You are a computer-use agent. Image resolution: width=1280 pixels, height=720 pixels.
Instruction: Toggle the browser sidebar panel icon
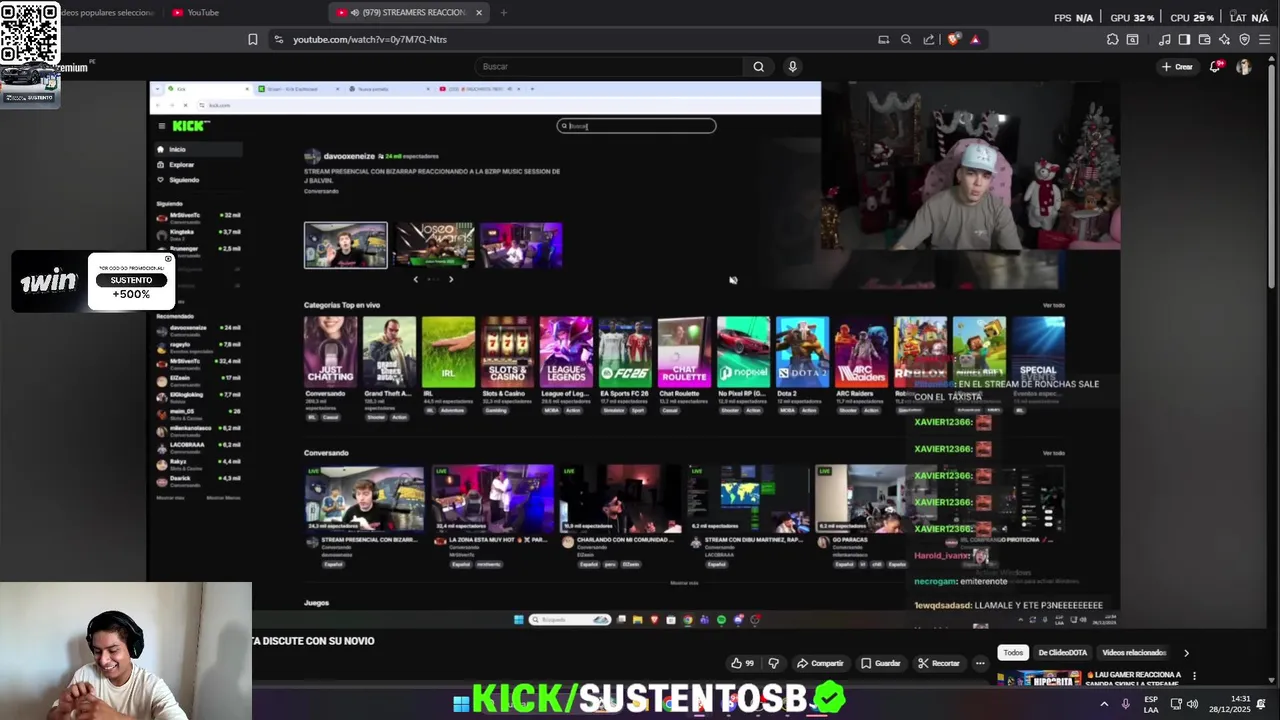1184,39
